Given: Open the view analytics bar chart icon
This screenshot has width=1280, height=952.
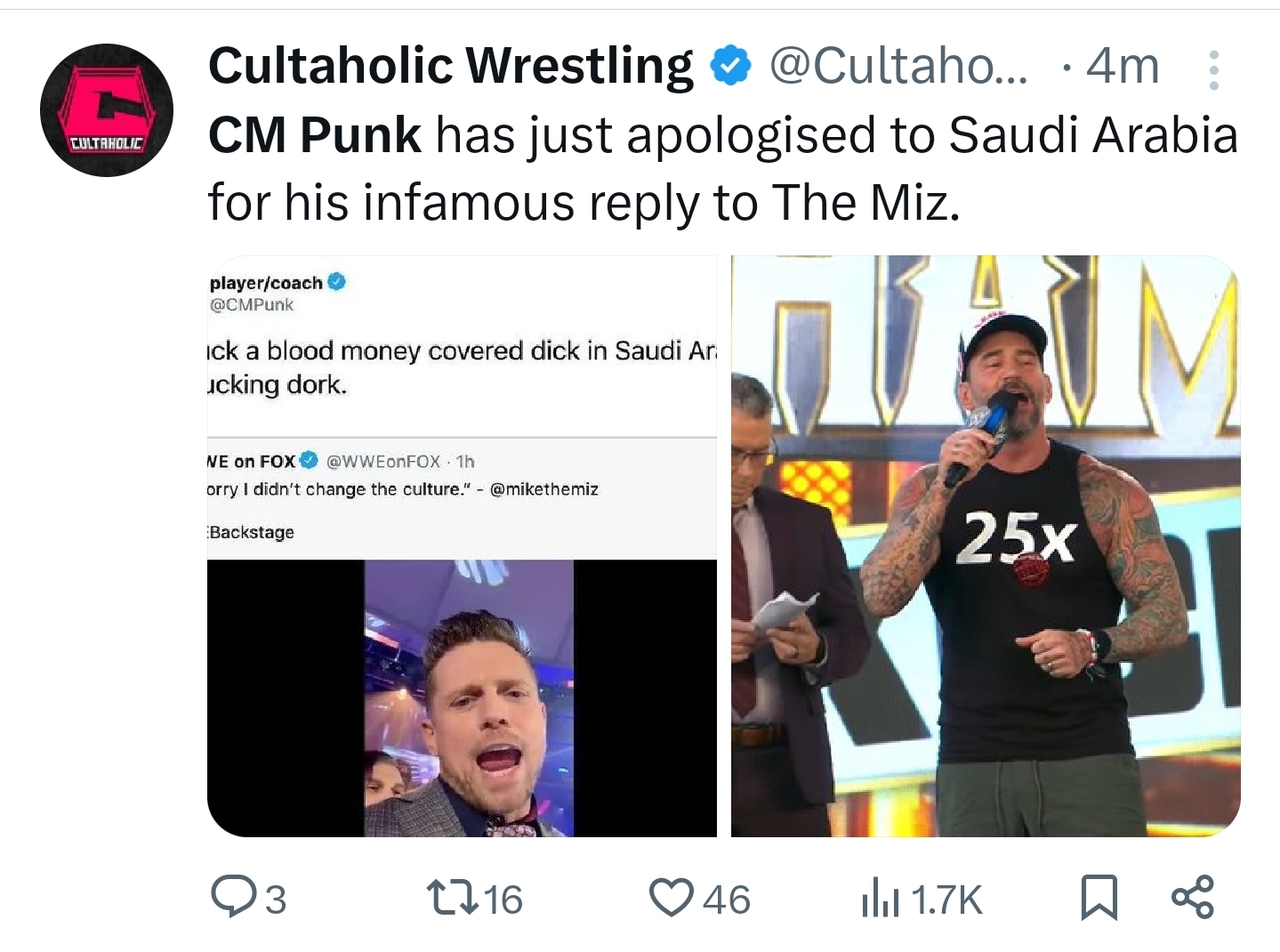Looking at the screenshot, I should [880, 899].
